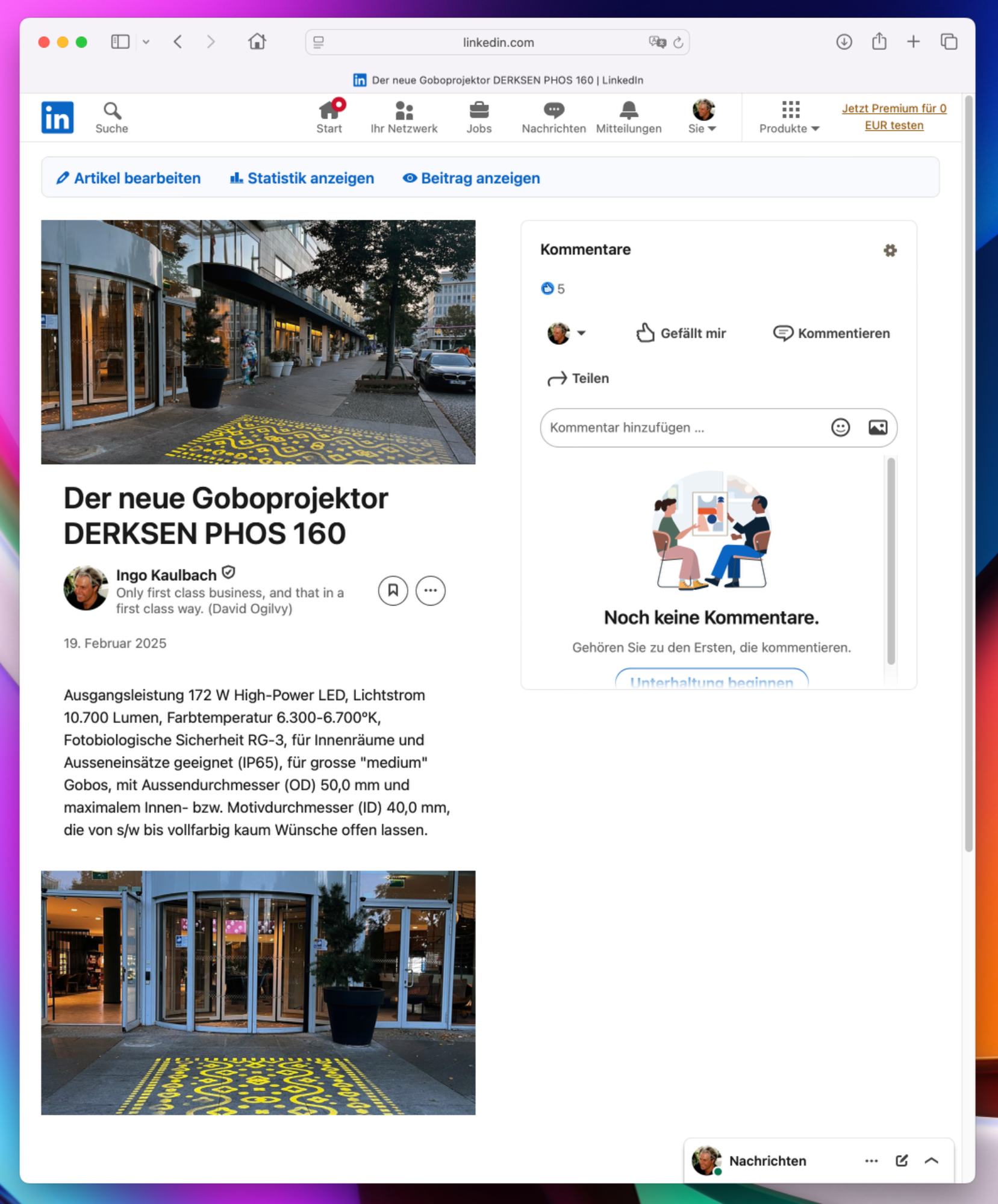This screenshot has width=998, height=1204.
Task: Go to Ihr Netzwerk tab
Action: pyautogui.click(x=404, y=117)
